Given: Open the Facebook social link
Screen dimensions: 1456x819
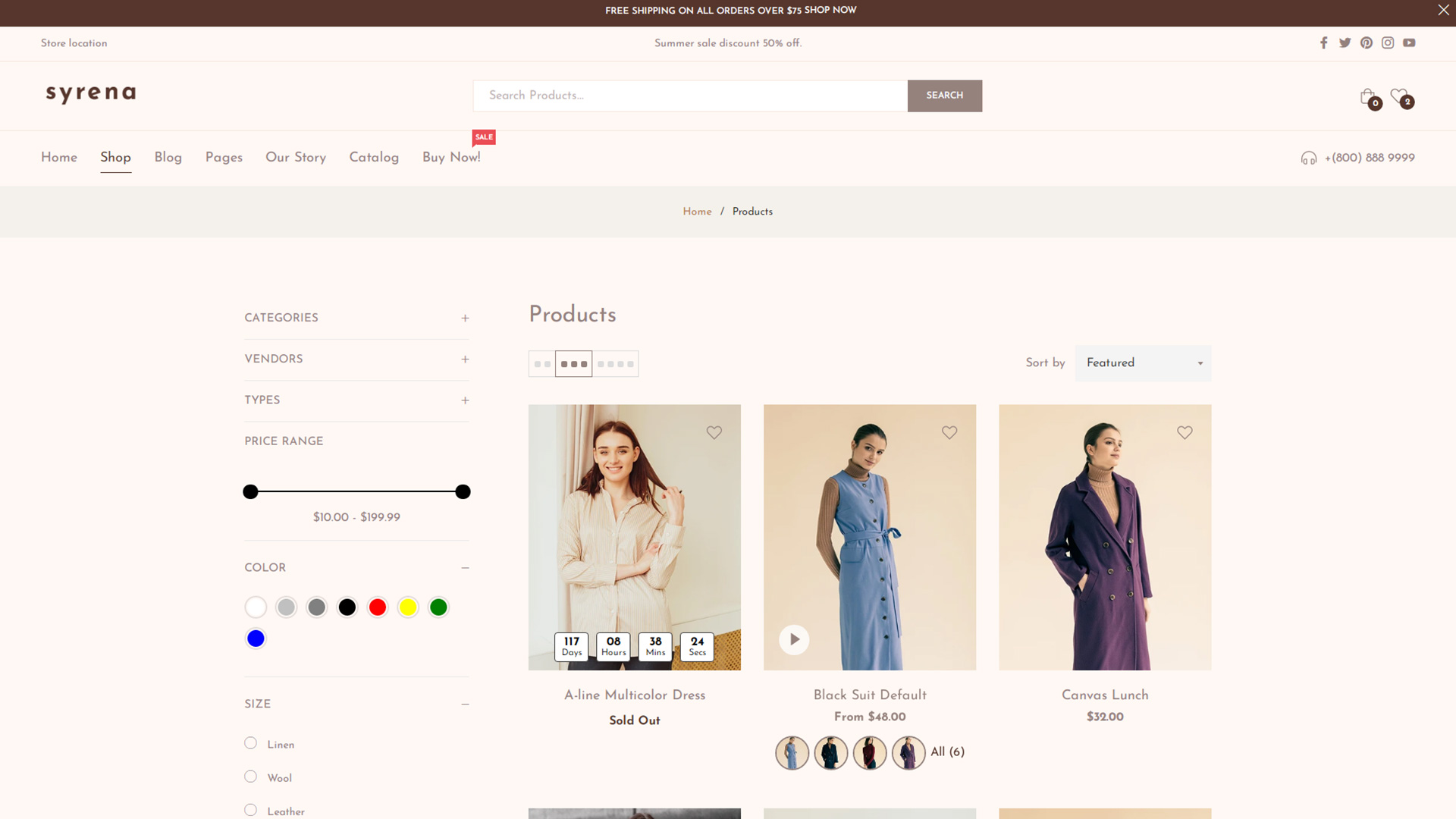Looking at the screenshot, I should [x=1323, y=43].
